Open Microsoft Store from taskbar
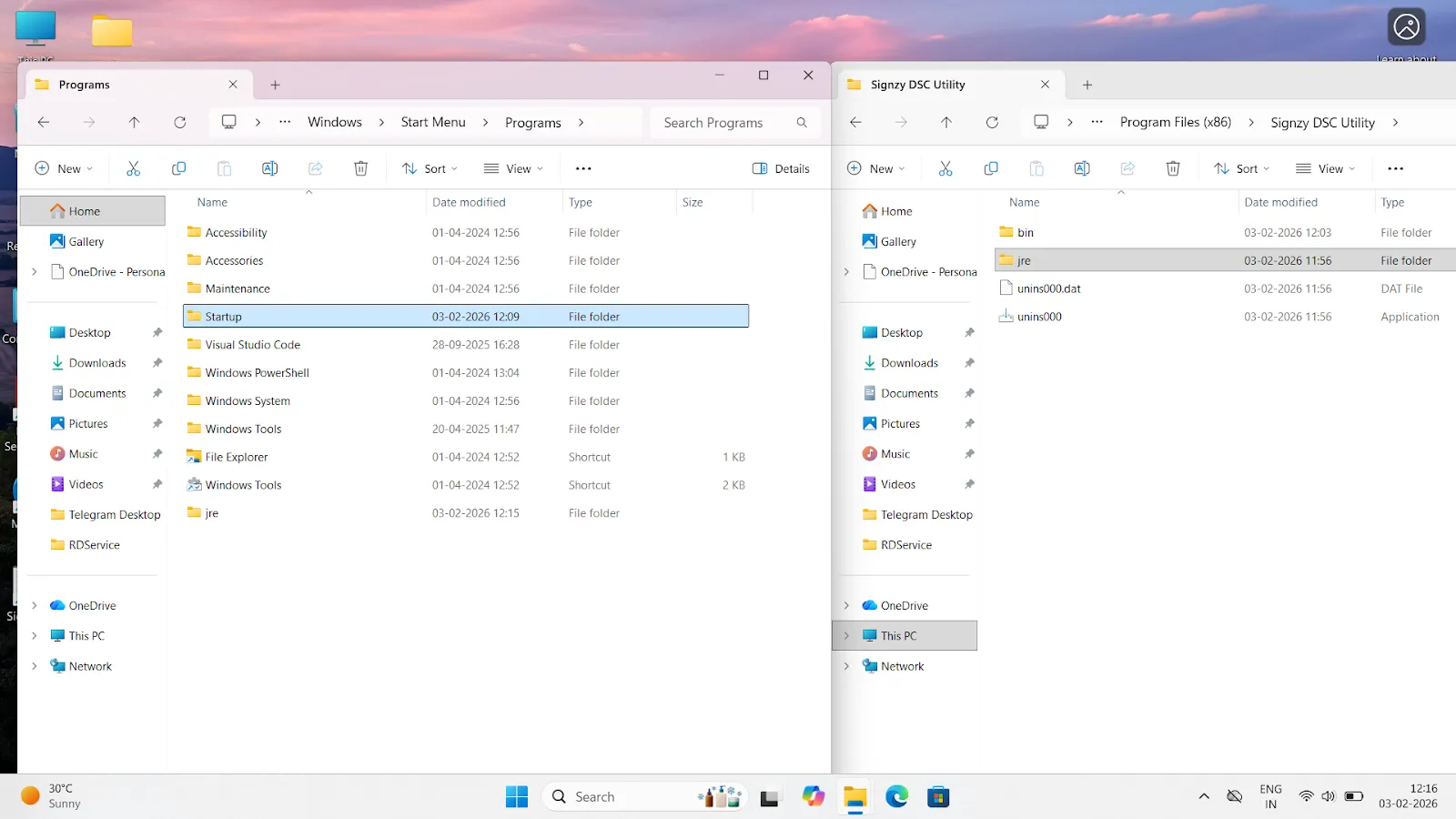The width and height of the screenshot is (1456, 819). coord(938,797)
